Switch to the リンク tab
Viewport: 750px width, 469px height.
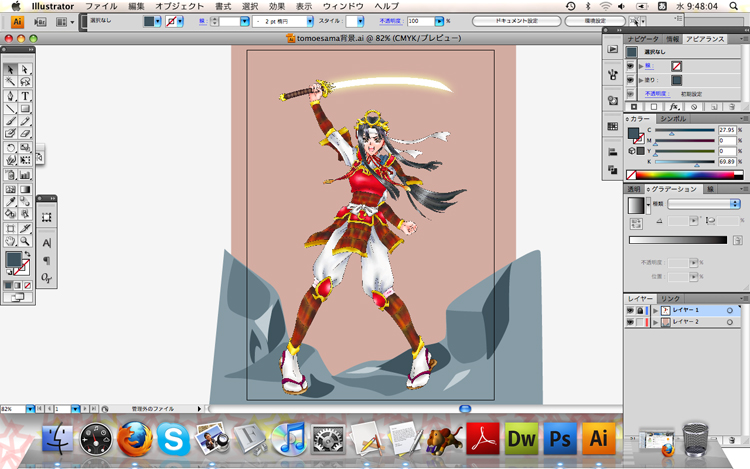pyautogui.click(x=671, y=298)
